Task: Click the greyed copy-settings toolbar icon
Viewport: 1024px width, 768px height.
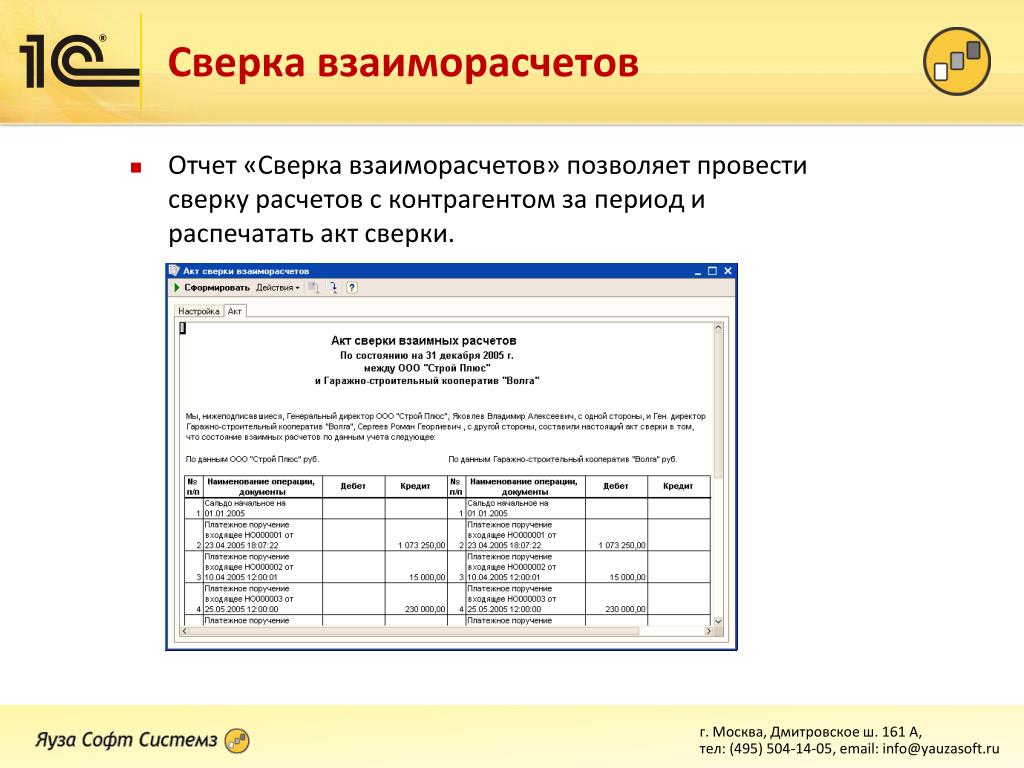Action: [x=314, y=287]
